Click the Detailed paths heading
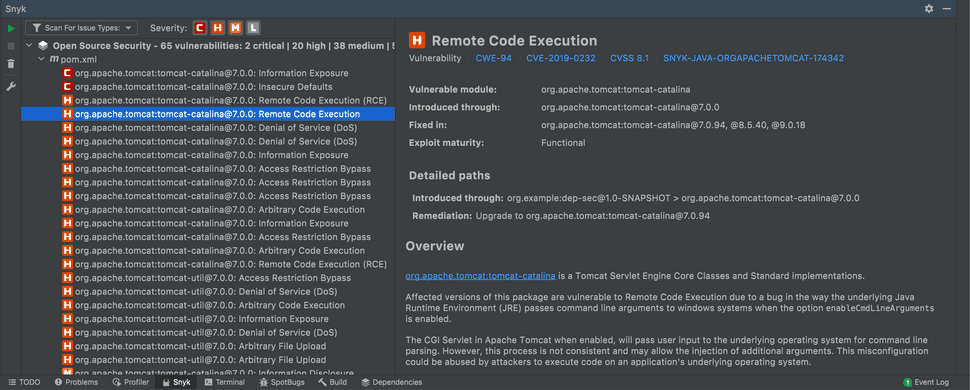 pos(450,176)
